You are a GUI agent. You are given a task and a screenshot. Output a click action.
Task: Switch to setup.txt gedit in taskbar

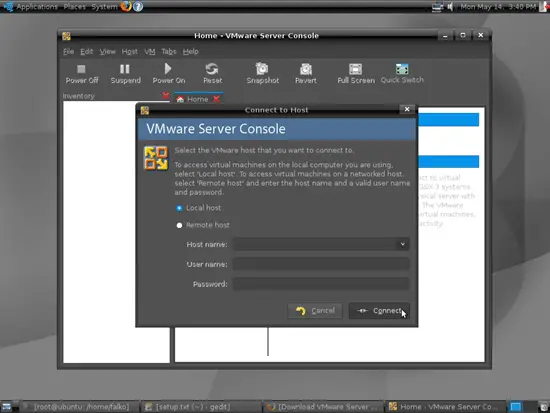click(201, 407)
